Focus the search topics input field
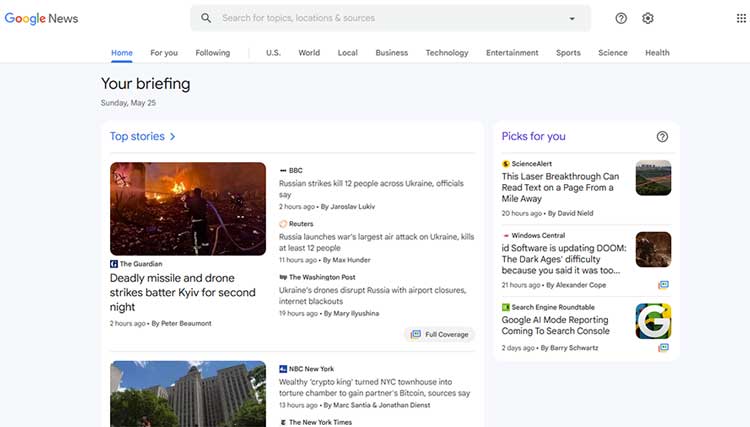Image resolution: width=750 pixels, height=427 pixels. 391,18
